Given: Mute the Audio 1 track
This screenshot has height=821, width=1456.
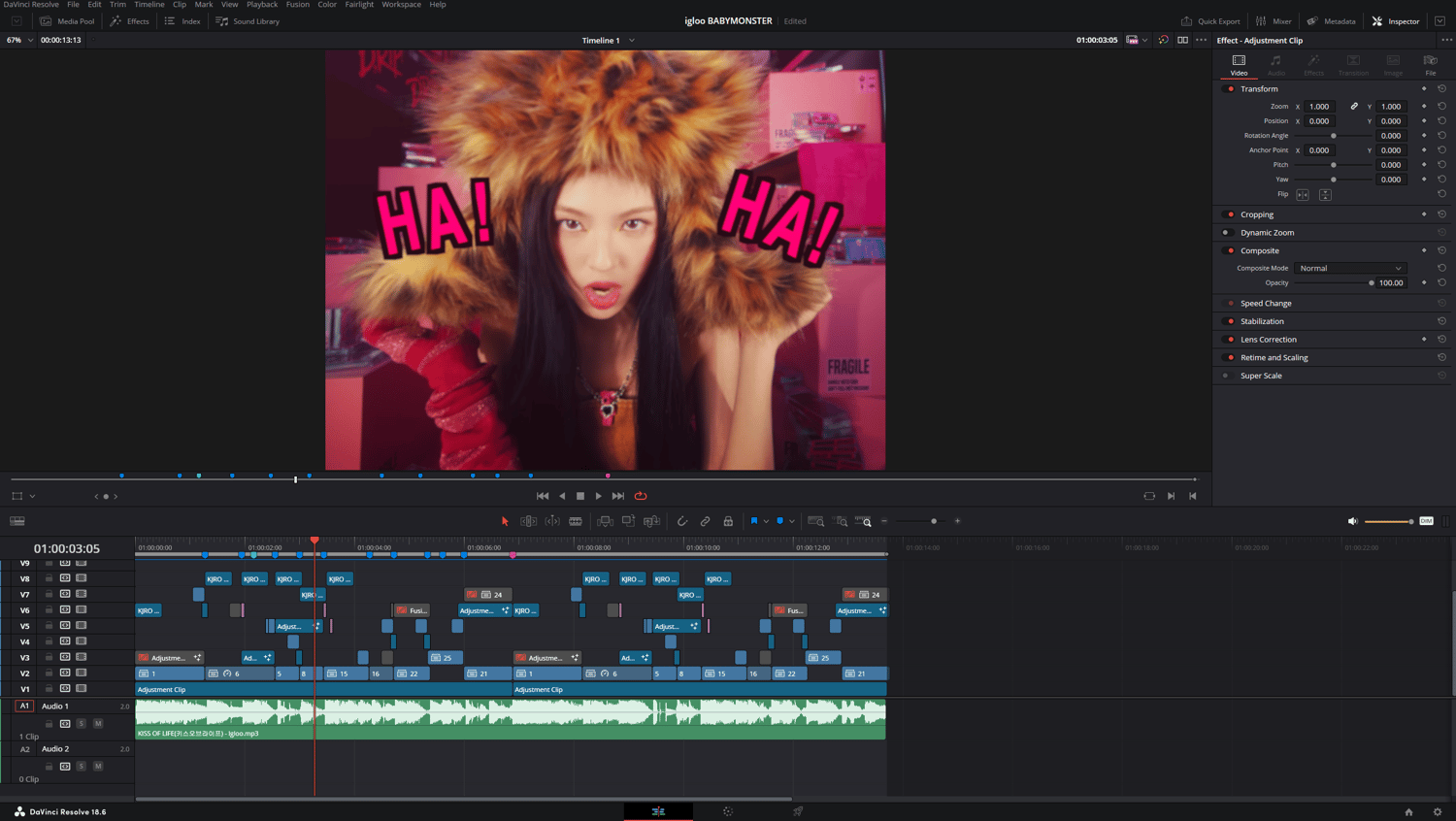Looking at the screenshot, I should pyautogui.click(x=98, y=723).
